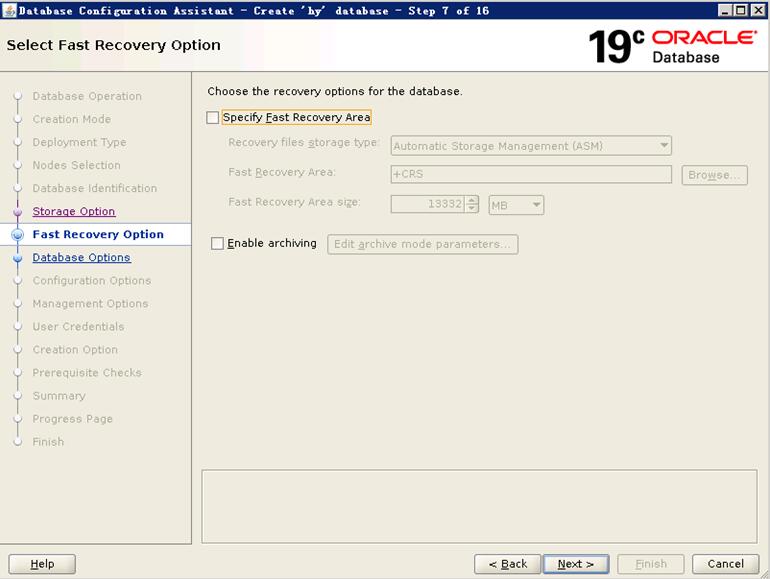Click the Back button
Viewport: 770px width, 579px height.
click(508, 564)
